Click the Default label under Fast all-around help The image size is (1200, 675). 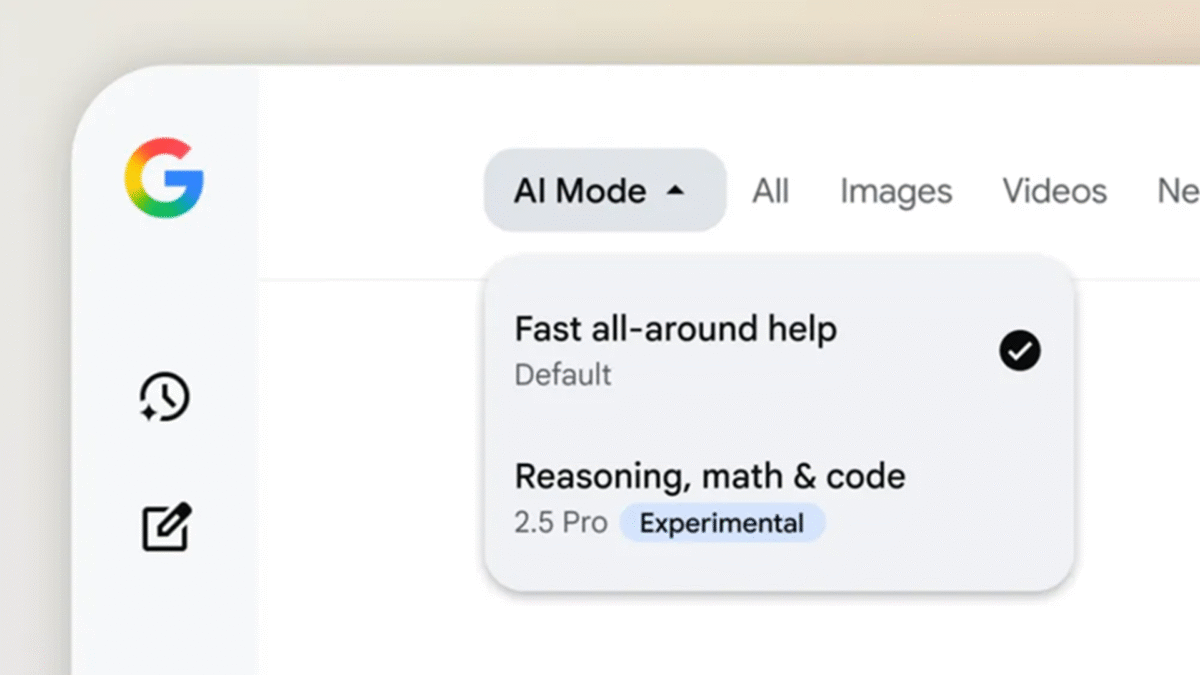(562, 375)
